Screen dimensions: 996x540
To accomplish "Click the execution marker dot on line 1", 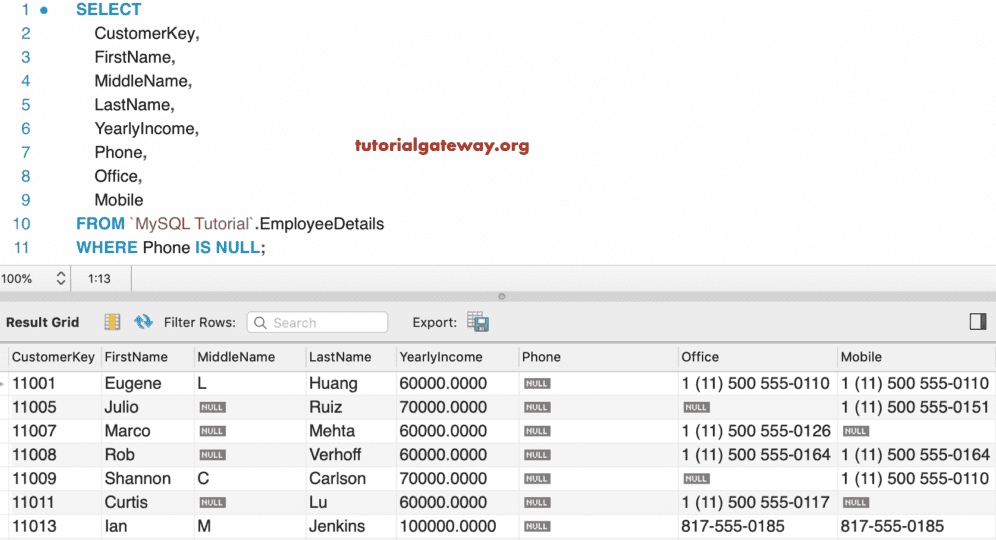I will [x=44, y=10].
